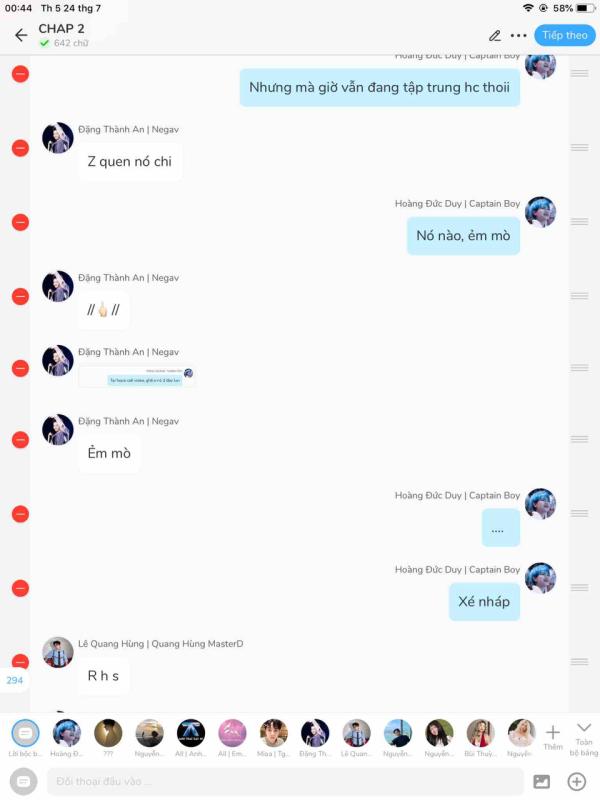Select the 'Rhs' message bubble
Screen dimensions: 600x800
pos(104,676)
